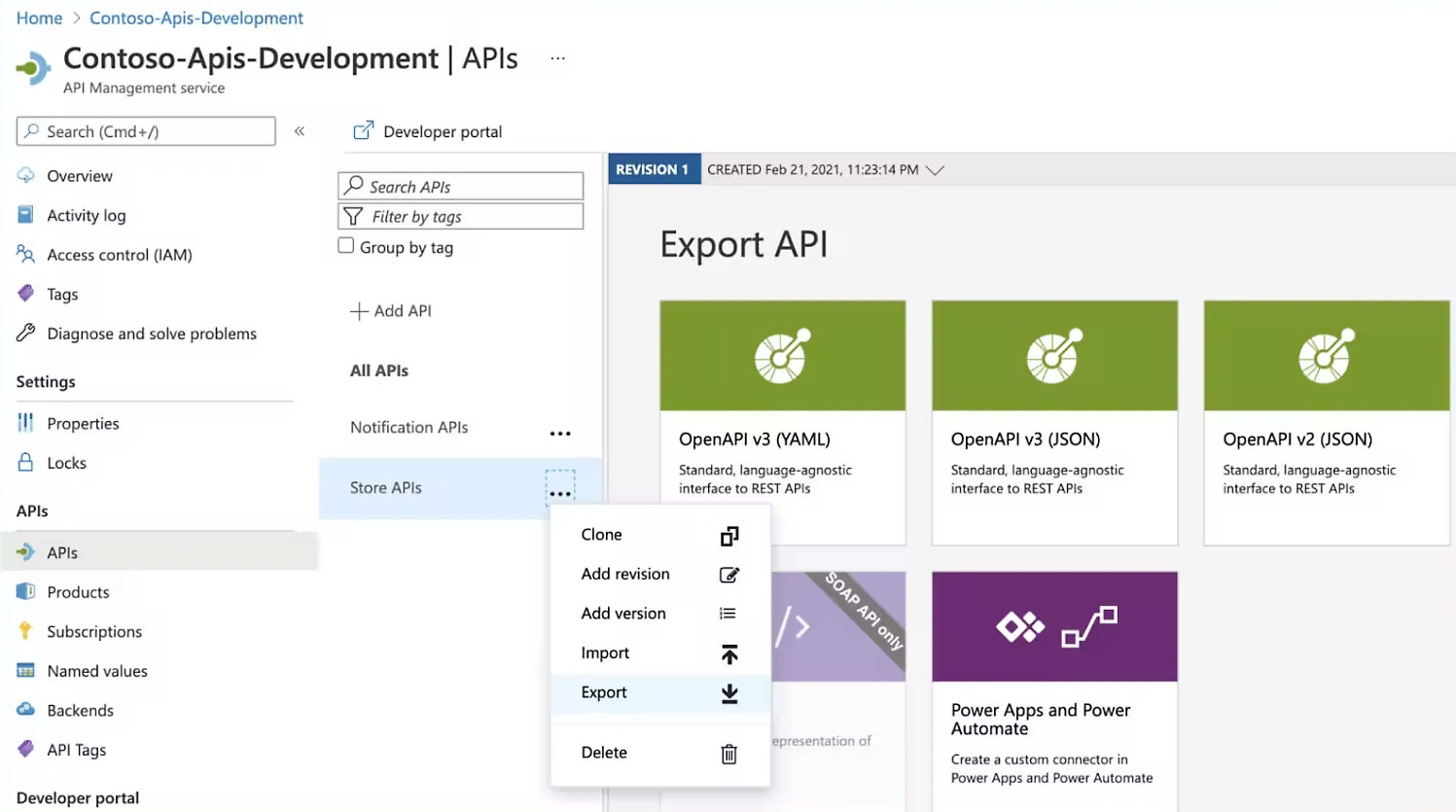Go to the Home breadcrumb link
Image resolution: width=1456 pixels, height=812 pixels.
click(39, 18)
